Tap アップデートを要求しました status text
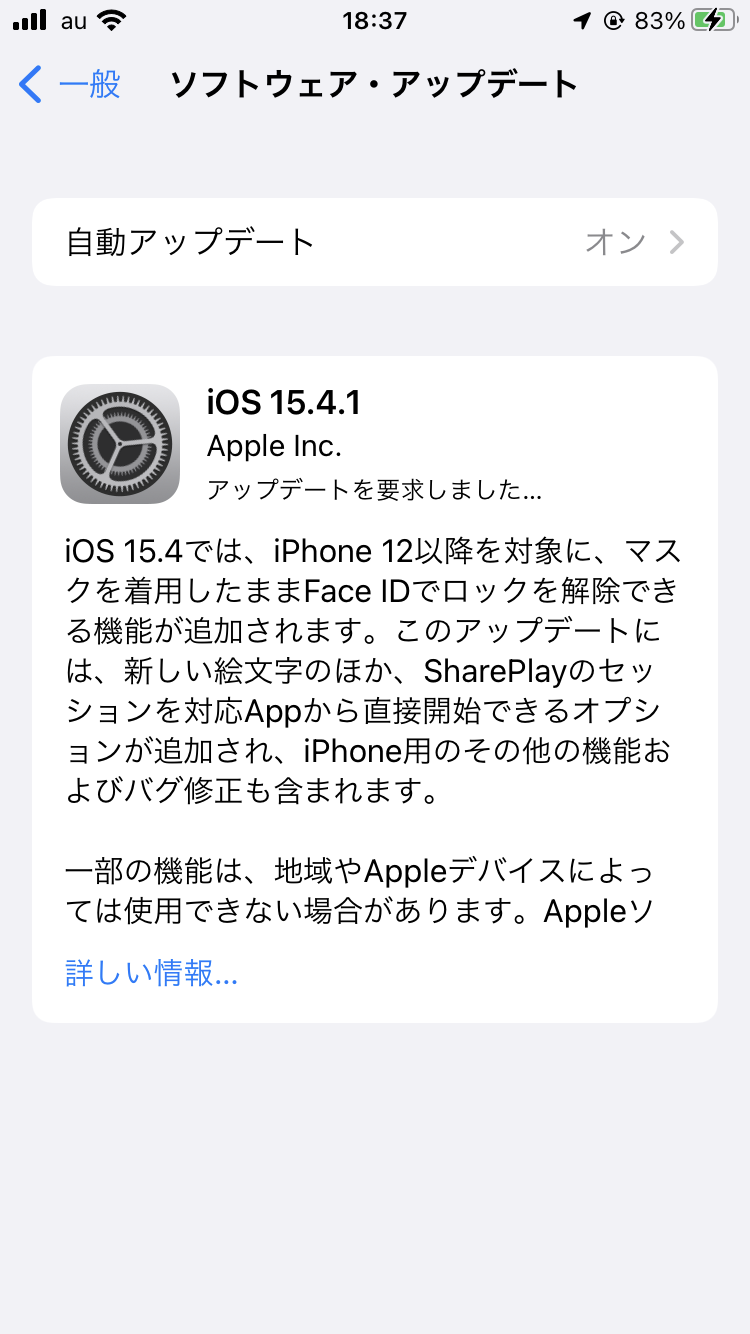Image resolution: width=750 pixels, height=1334 pixels. (374, 490)
